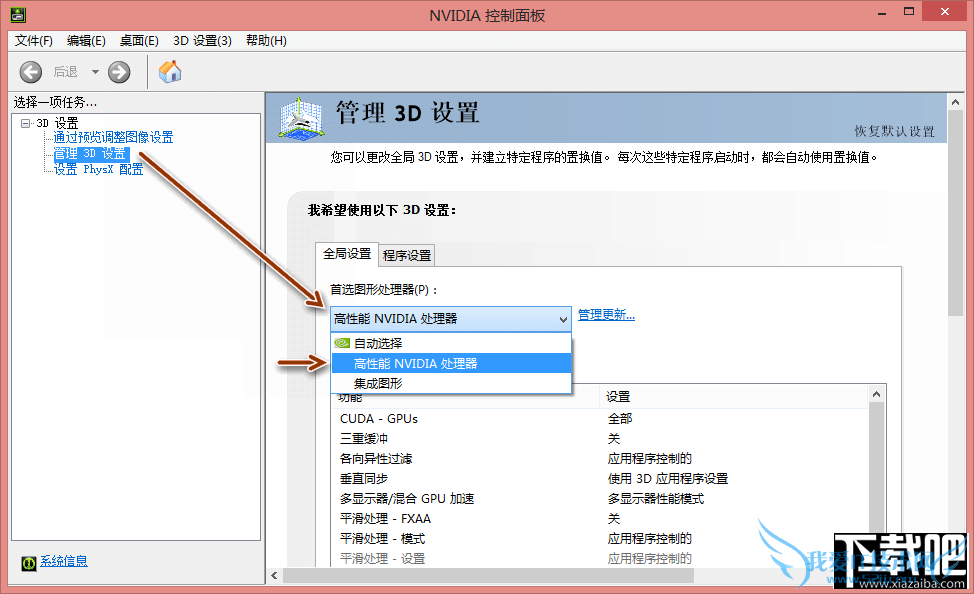Select 设置 PhysX 配置 in the task tree
The height and width of the screenshot is (594, 974).
coord(98,169)
